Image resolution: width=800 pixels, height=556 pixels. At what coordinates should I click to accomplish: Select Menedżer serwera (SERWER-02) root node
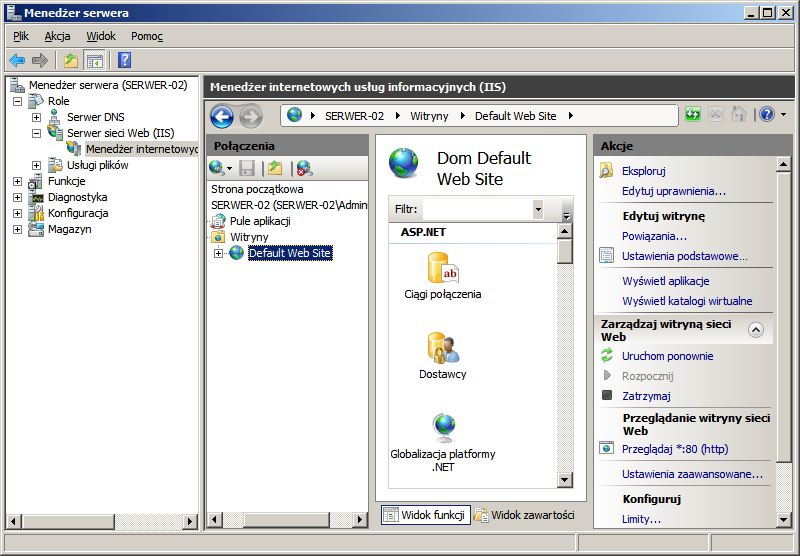click(108, 85)
